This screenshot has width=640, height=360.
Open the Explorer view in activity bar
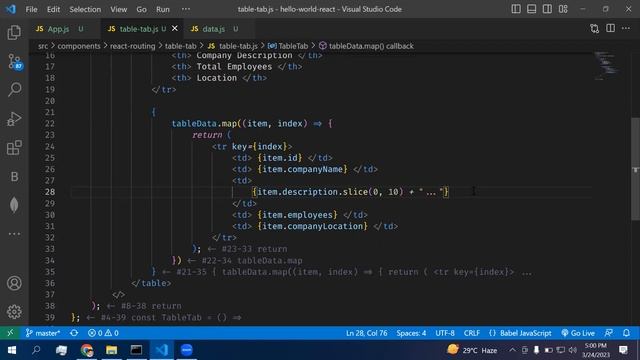(x=14, y=32)
